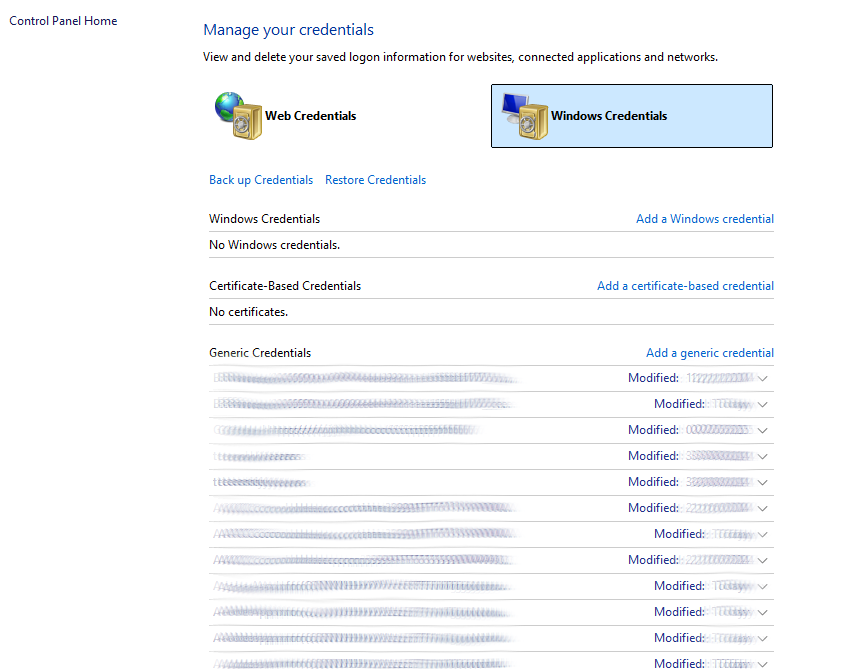Select the 'No certificates.' text
The height and width of the screenshot is (669, 851).
coord(249,312)
